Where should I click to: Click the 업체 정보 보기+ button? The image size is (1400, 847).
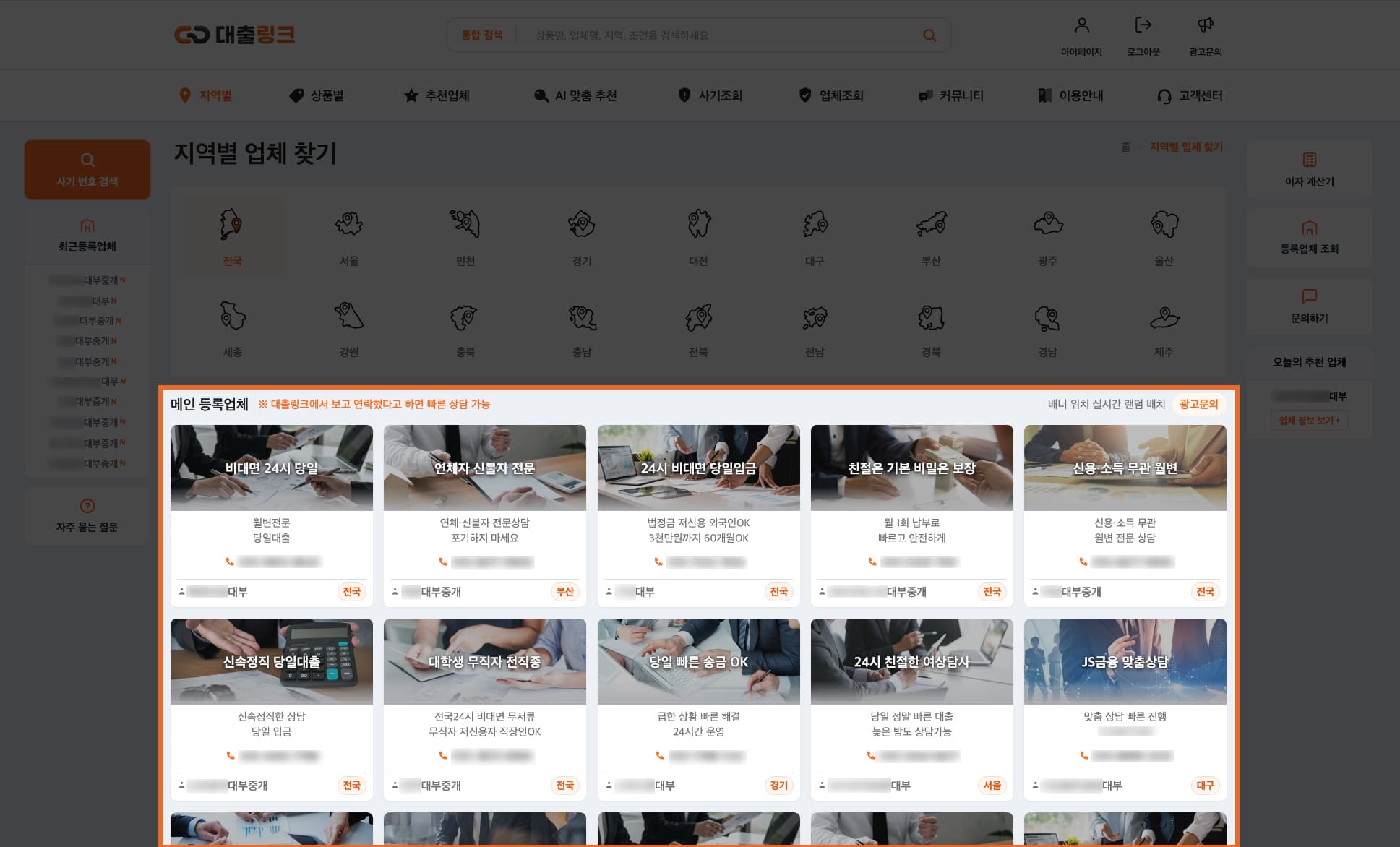point(1309,421)
